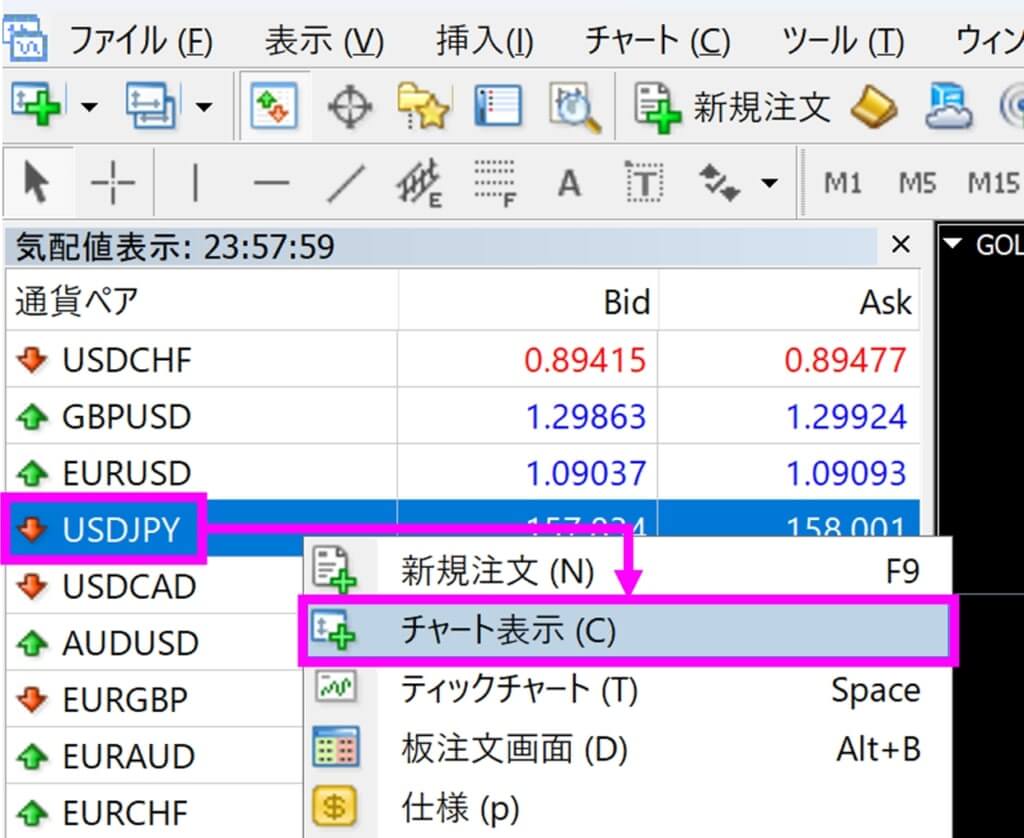Choose チャート表示 (C) in context menu

click(x=627, y=630)
